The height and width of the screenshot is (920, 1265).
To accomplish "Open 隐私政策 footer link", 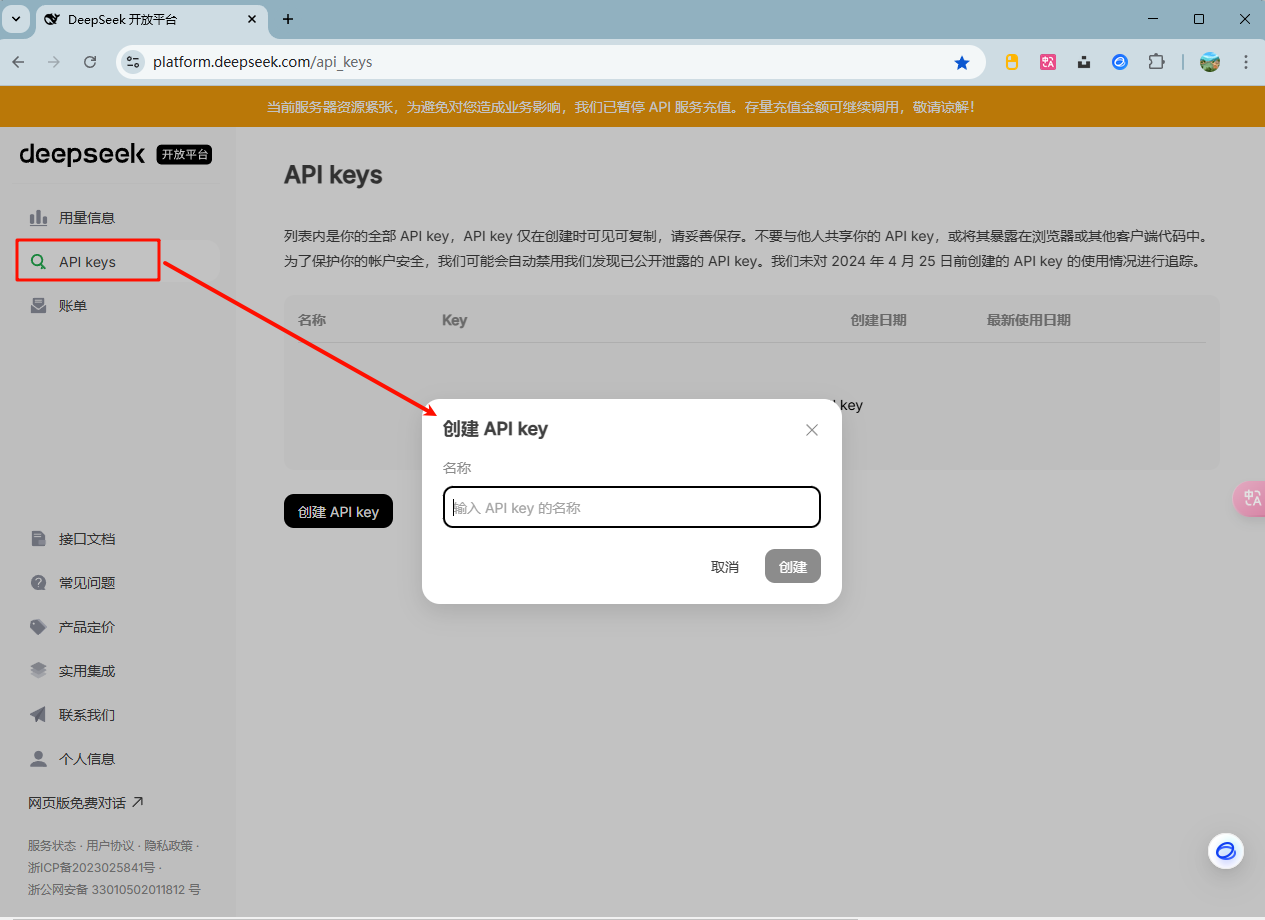I will tap(169, 846).
